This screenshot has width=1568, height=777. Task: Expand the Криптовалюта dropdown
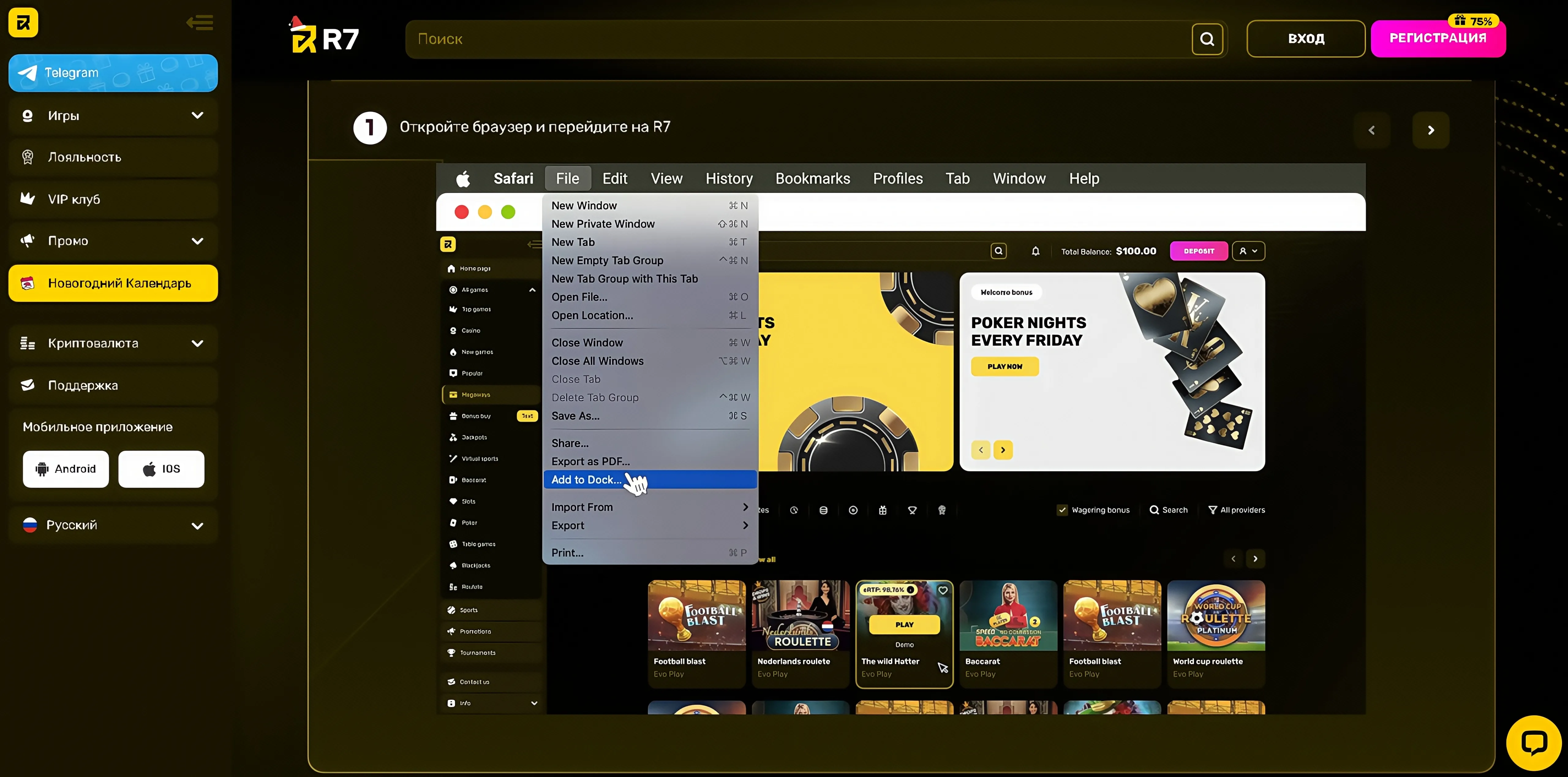click(197, 343)
